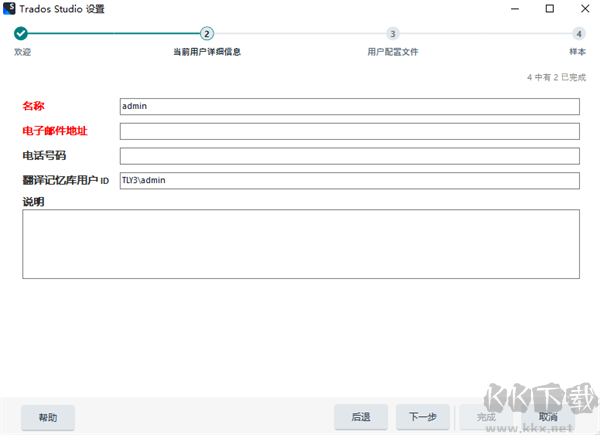Image resolution: width=600 pixels, height=435 pixels.
Task: Cancel setup with the 取消 button
Action: (548, 417)
